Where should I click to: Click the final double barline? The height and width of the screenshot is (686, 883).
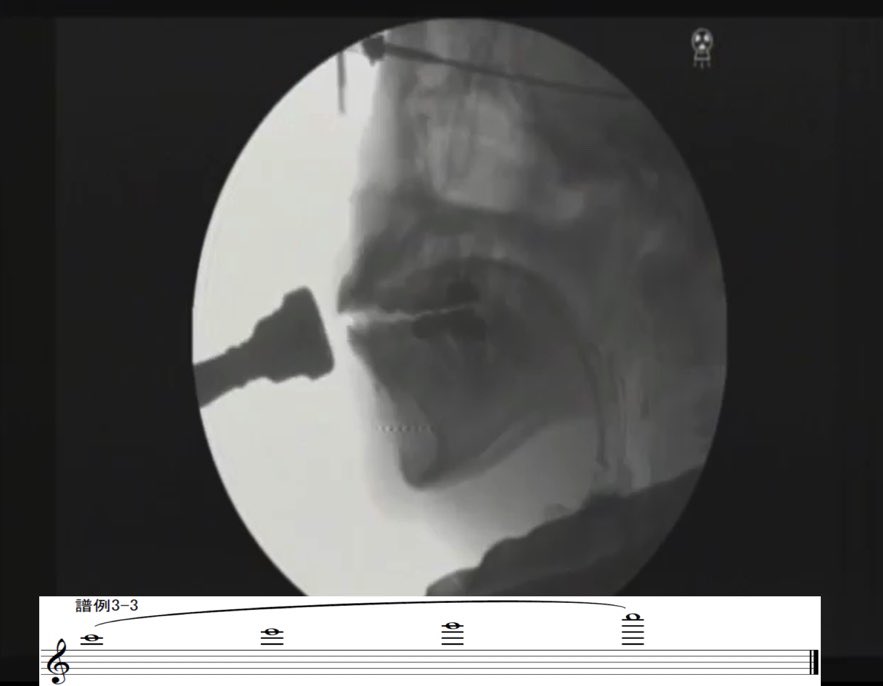point(814,662)
